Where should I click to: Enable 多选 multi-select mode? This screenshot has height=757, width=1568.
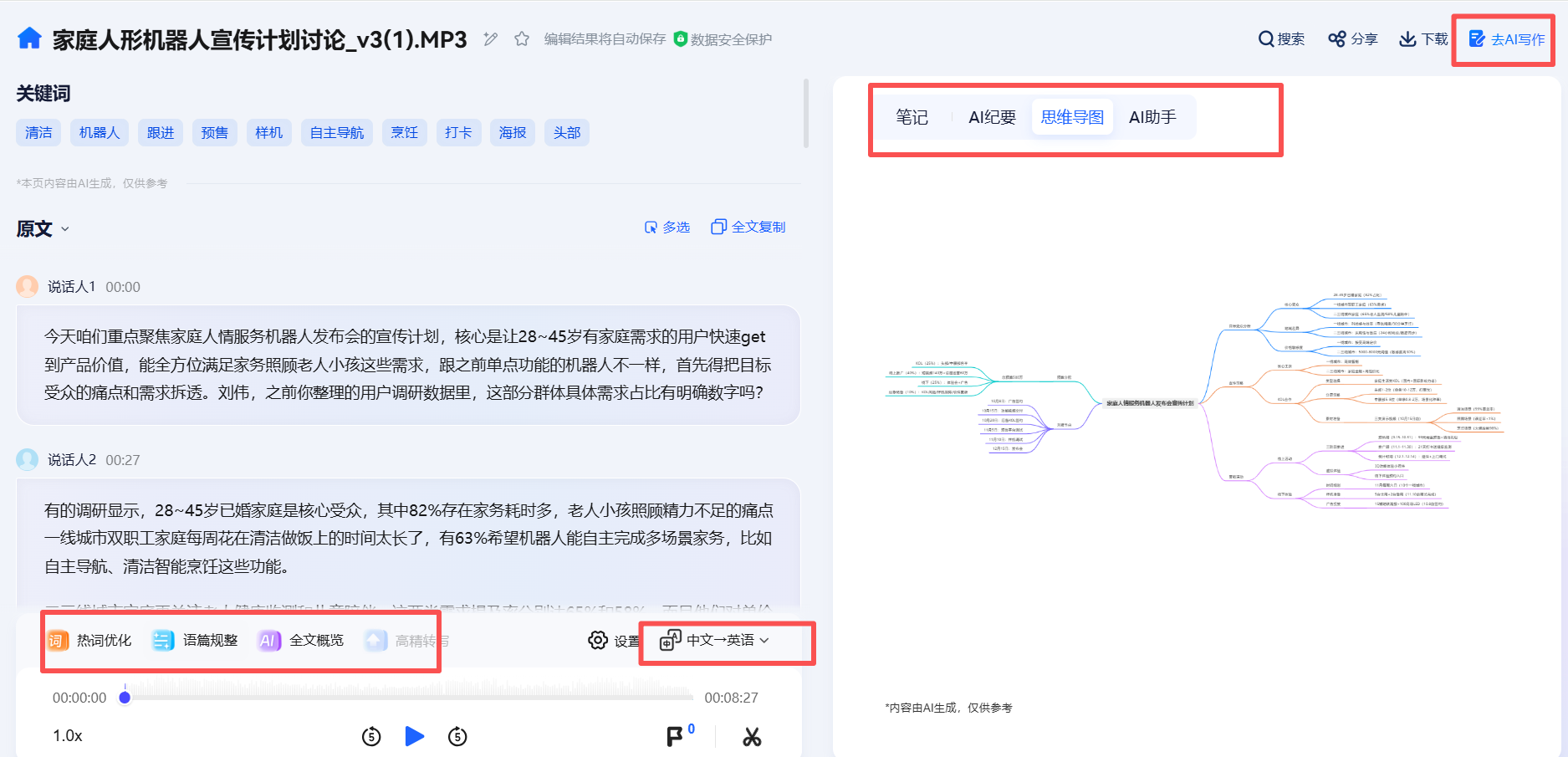667,228
